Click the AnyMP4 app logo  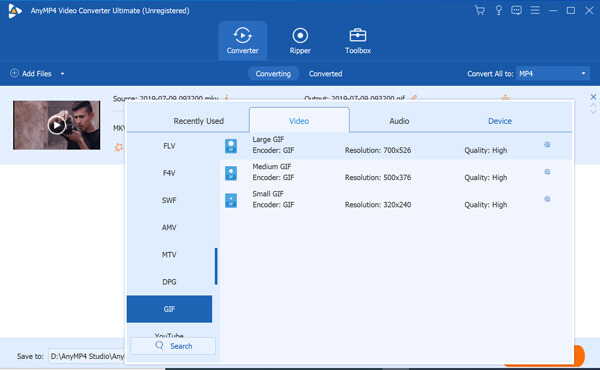[x=15, y=11]
